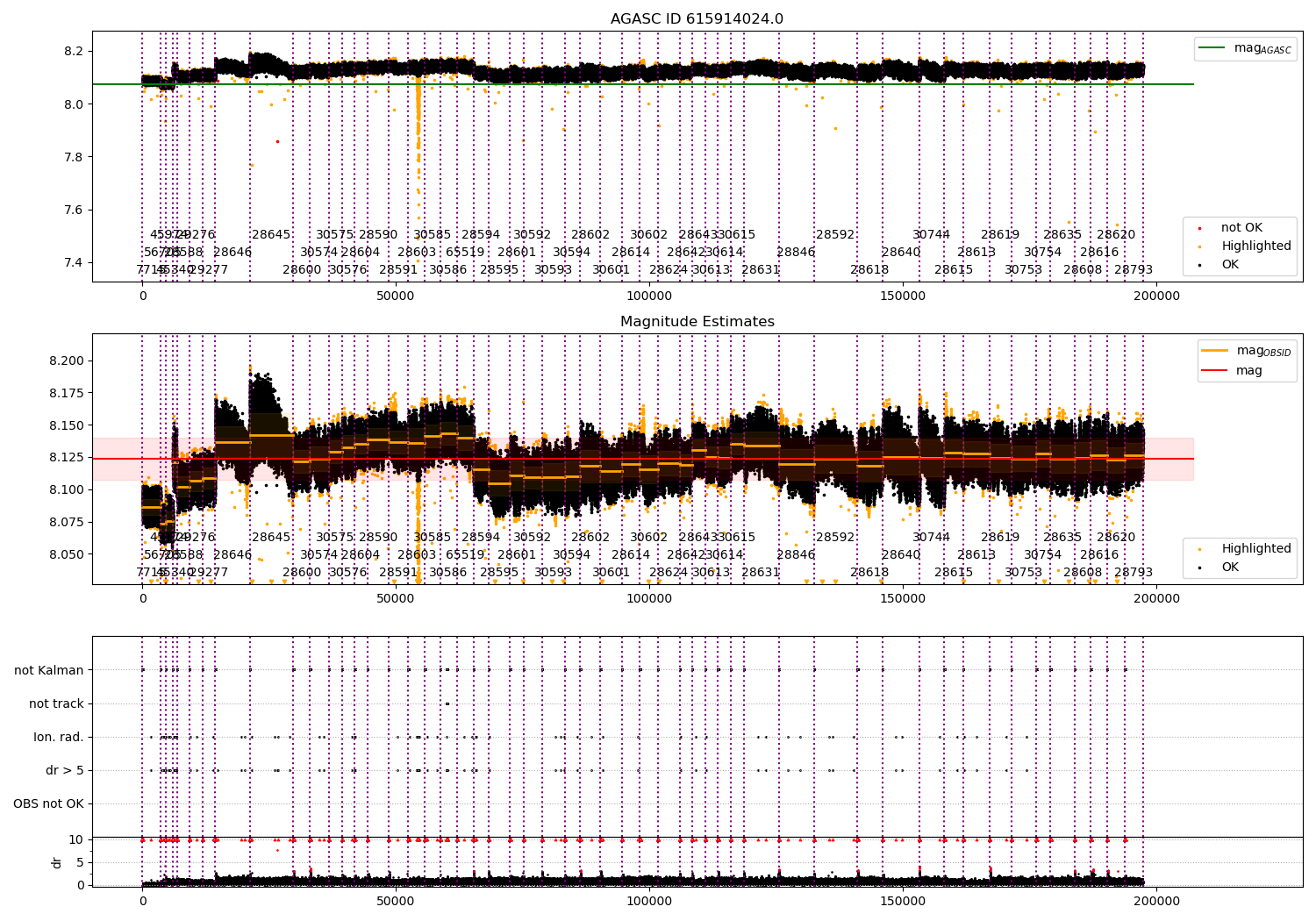Click obsid label 28620 in Magnitude Estimates plot
The width and height of the screenshot is (1316, 921).
[x=1116, y=538]
